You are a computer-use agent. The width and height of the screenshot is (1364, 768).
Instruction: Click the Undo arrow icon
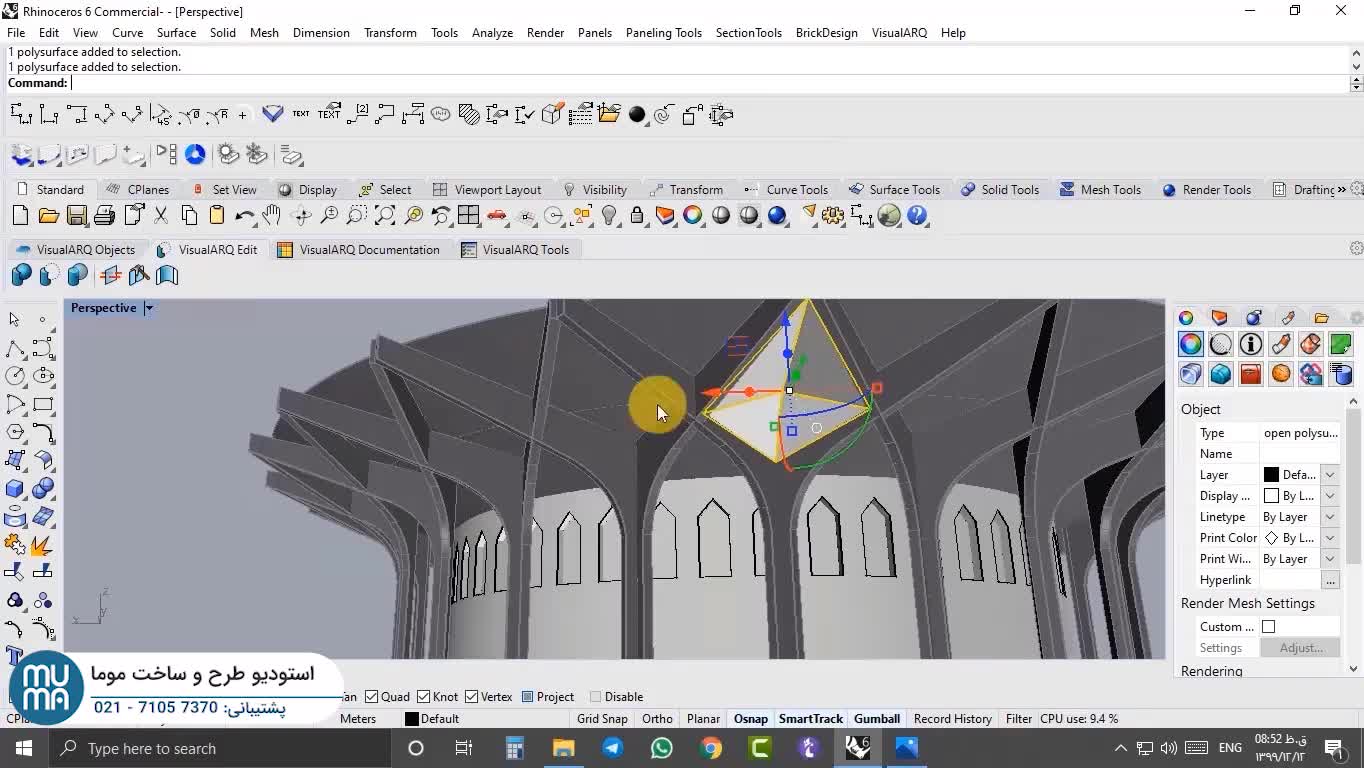tap(244, 216)
